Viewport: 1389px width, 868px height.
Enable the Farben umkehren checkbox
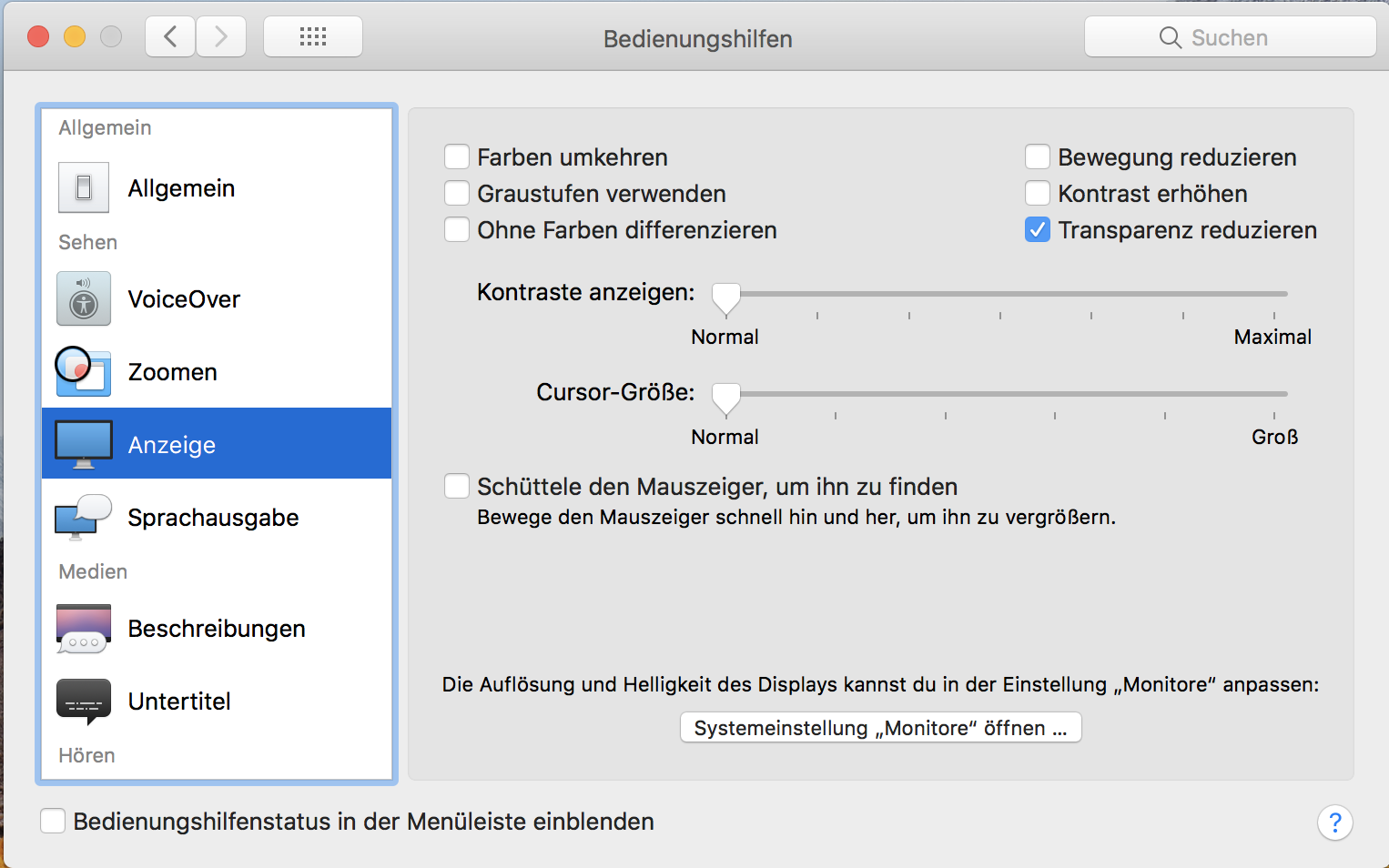(x=457, y=157)
